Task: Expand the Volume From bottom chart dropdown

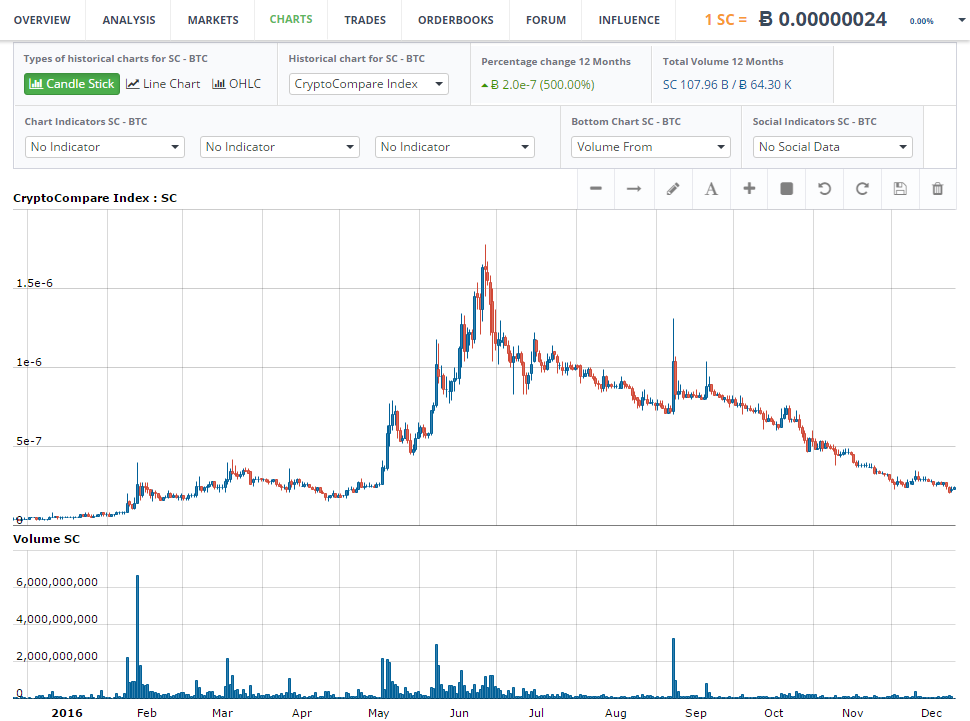Action: [x=651, y=147]
